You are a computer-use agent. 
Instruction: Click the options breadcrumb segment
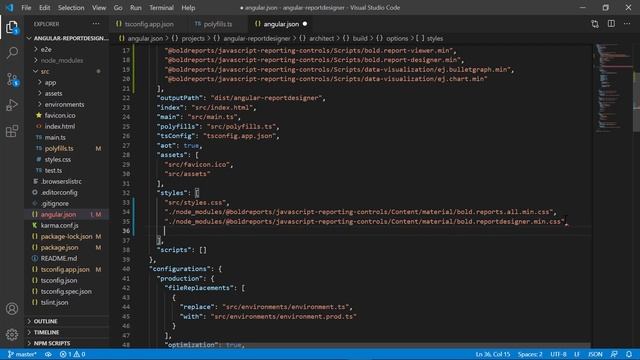[x=397, y=38]
